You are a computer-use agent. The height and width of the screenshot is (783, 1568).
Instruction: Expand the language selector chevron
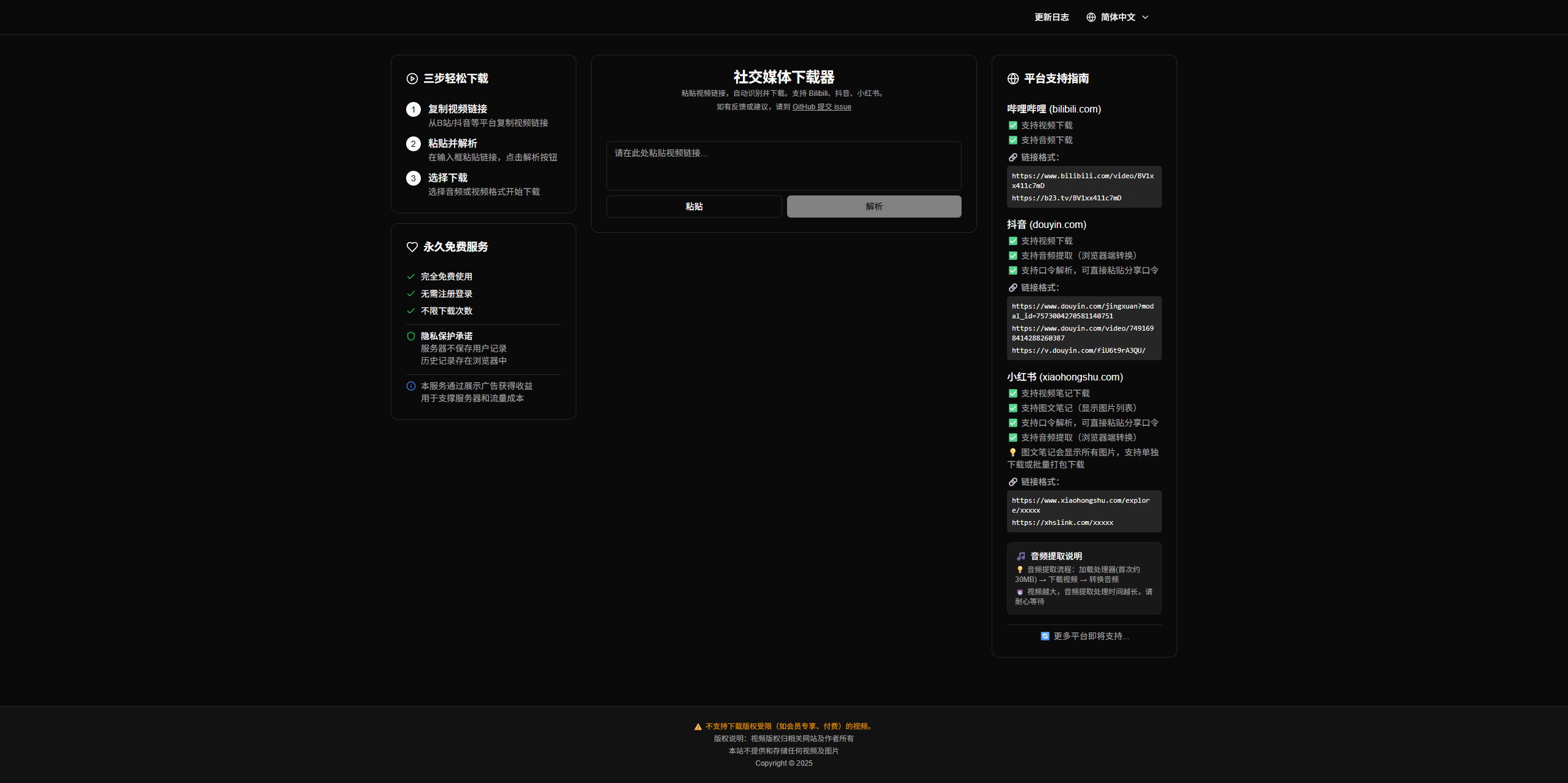point(1146,17)
